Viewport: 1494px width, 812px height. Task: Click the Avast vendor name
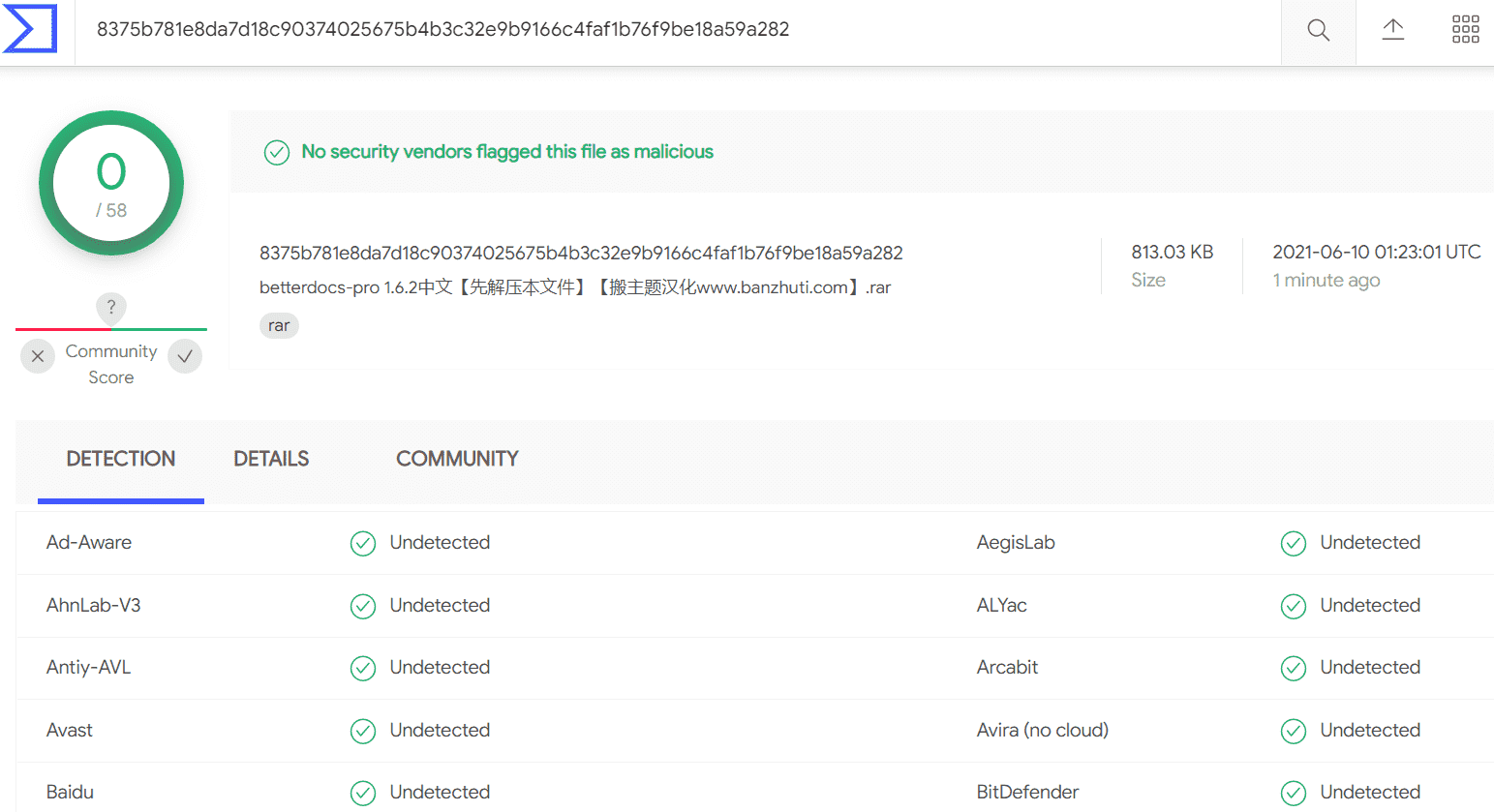(70, 730)
